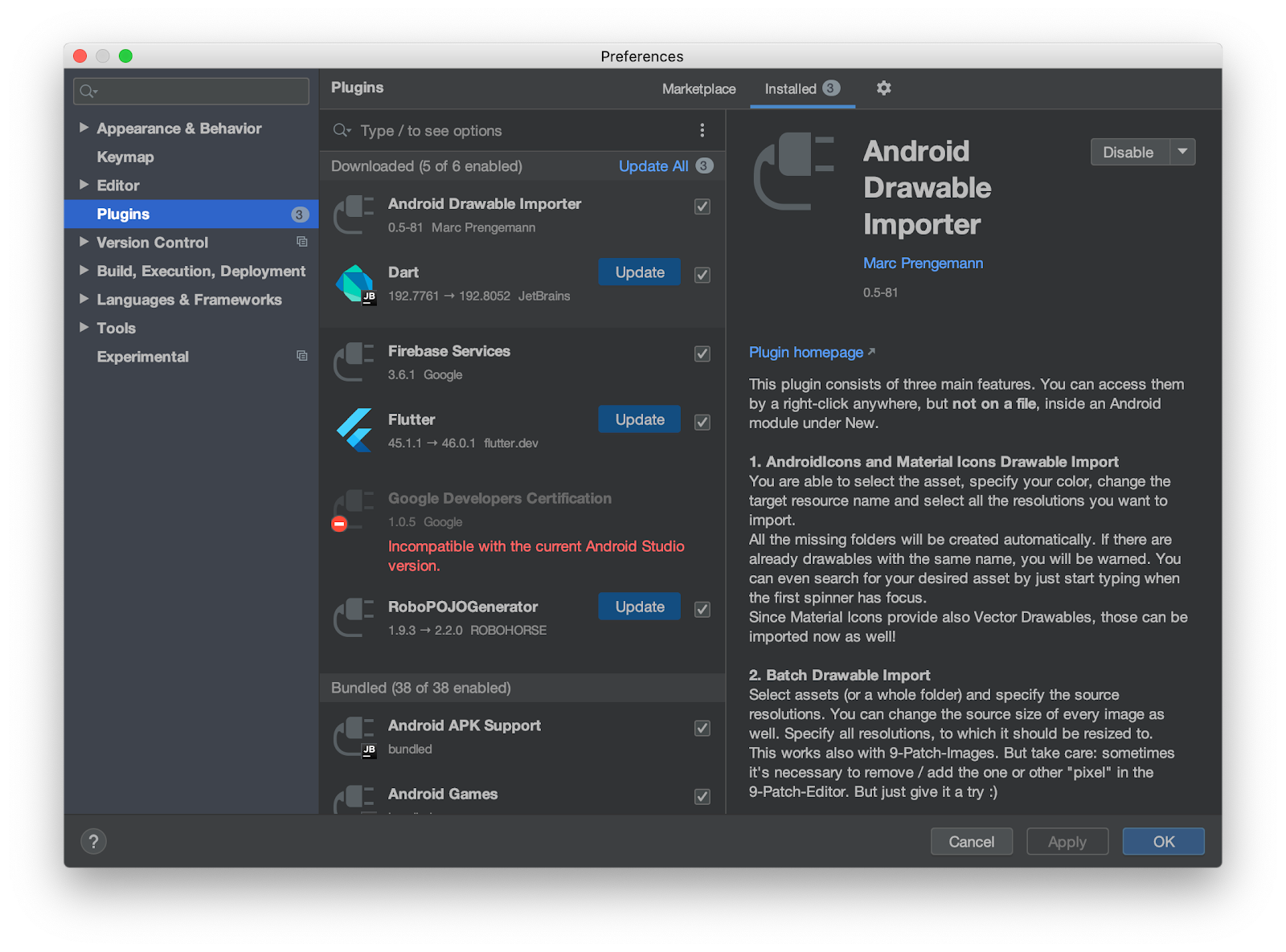Click the magnifier icon in settings search box
This screenshot has height=952, width=1286.
(88, 92)
